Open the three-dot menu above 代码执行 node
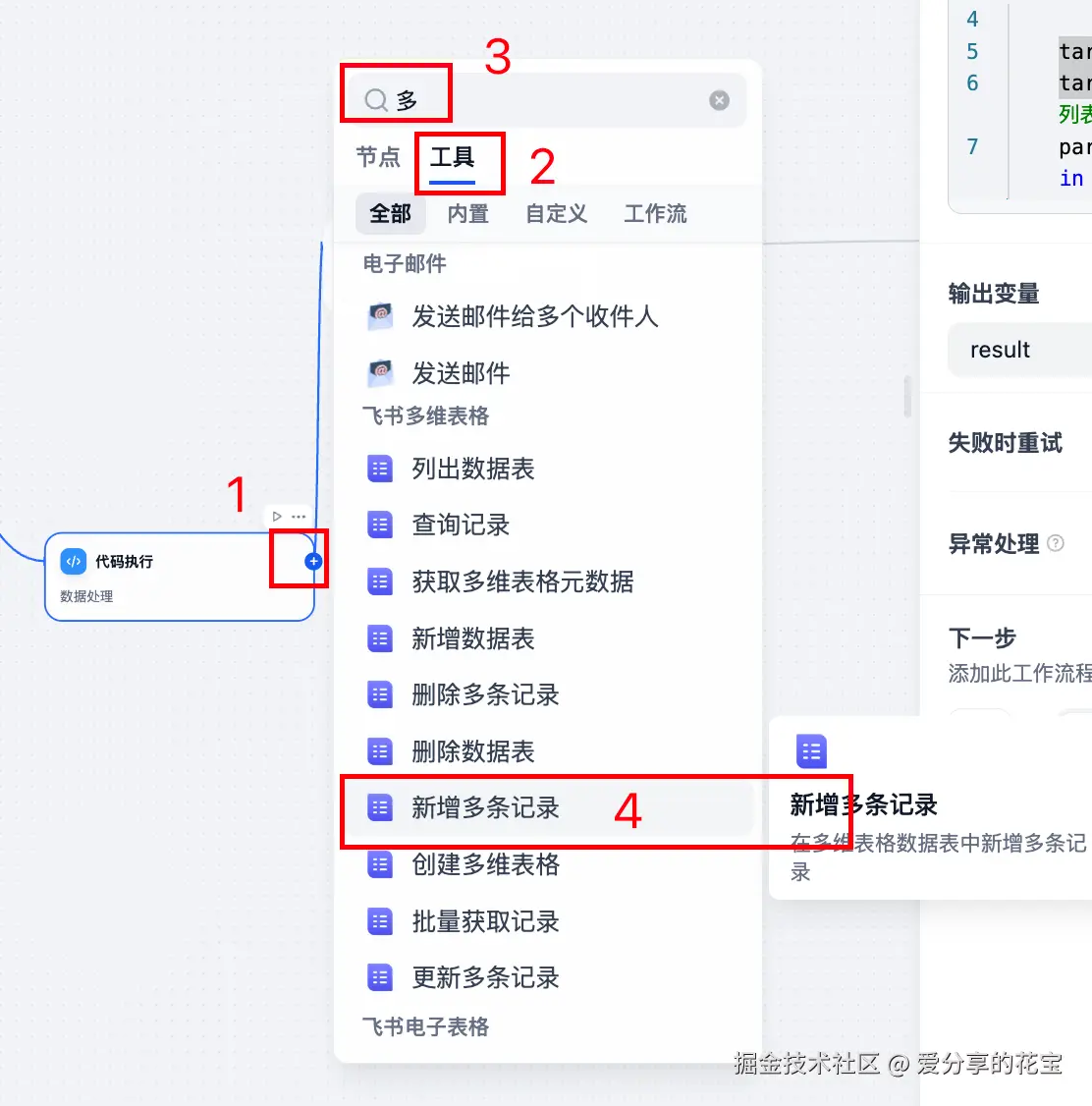The image size is (1092, 1106). coord(299,517)
